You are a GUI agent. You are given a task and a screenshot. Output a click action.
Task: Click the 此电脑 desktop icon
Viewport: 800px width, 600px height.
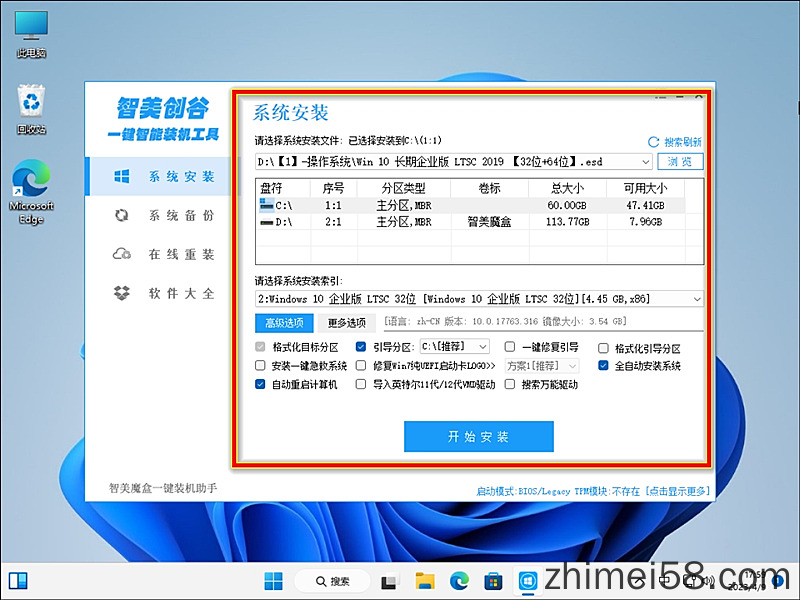[31, 35]
